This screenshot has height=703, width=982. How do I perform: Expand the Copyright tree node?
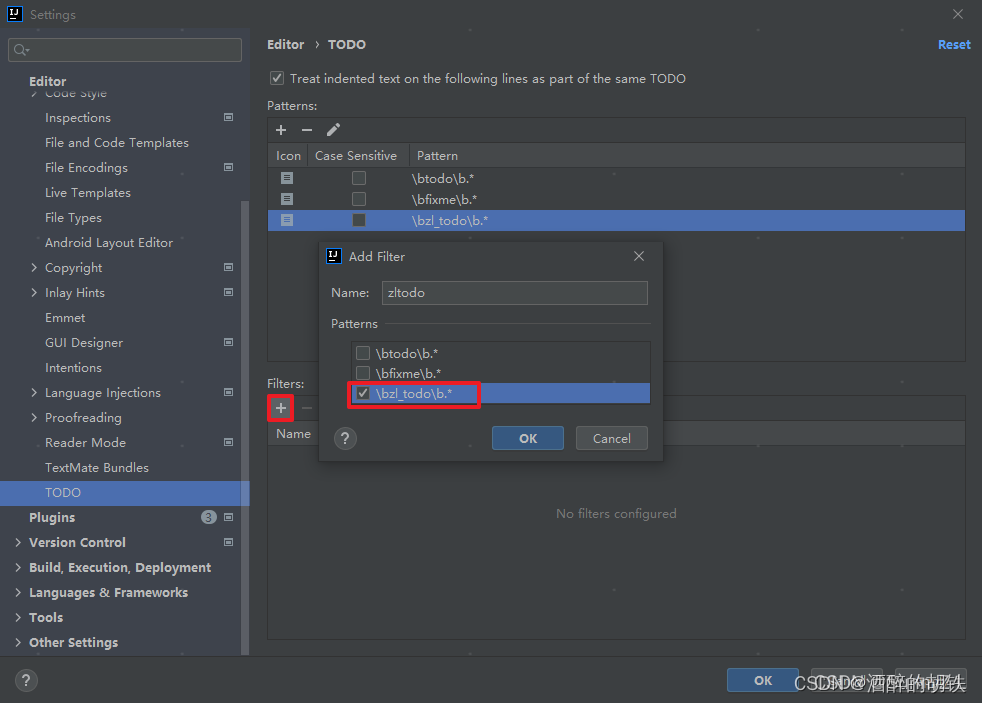[x=34, y=267]
